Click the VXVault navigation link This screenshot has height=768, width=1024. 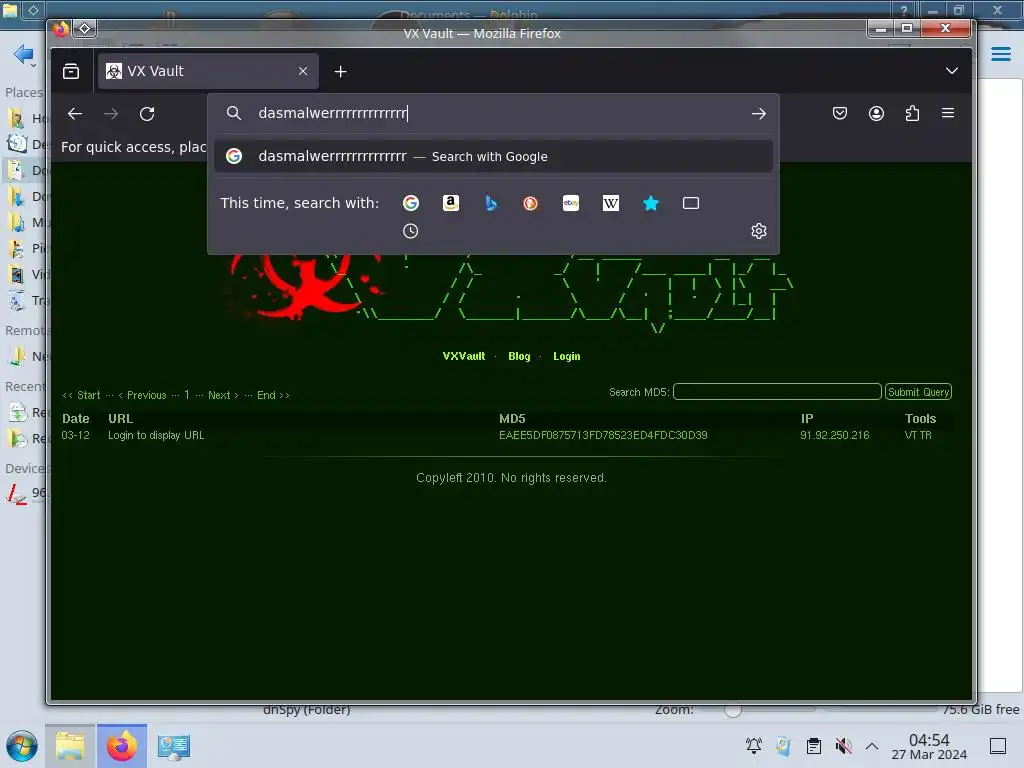click(464, 356)
